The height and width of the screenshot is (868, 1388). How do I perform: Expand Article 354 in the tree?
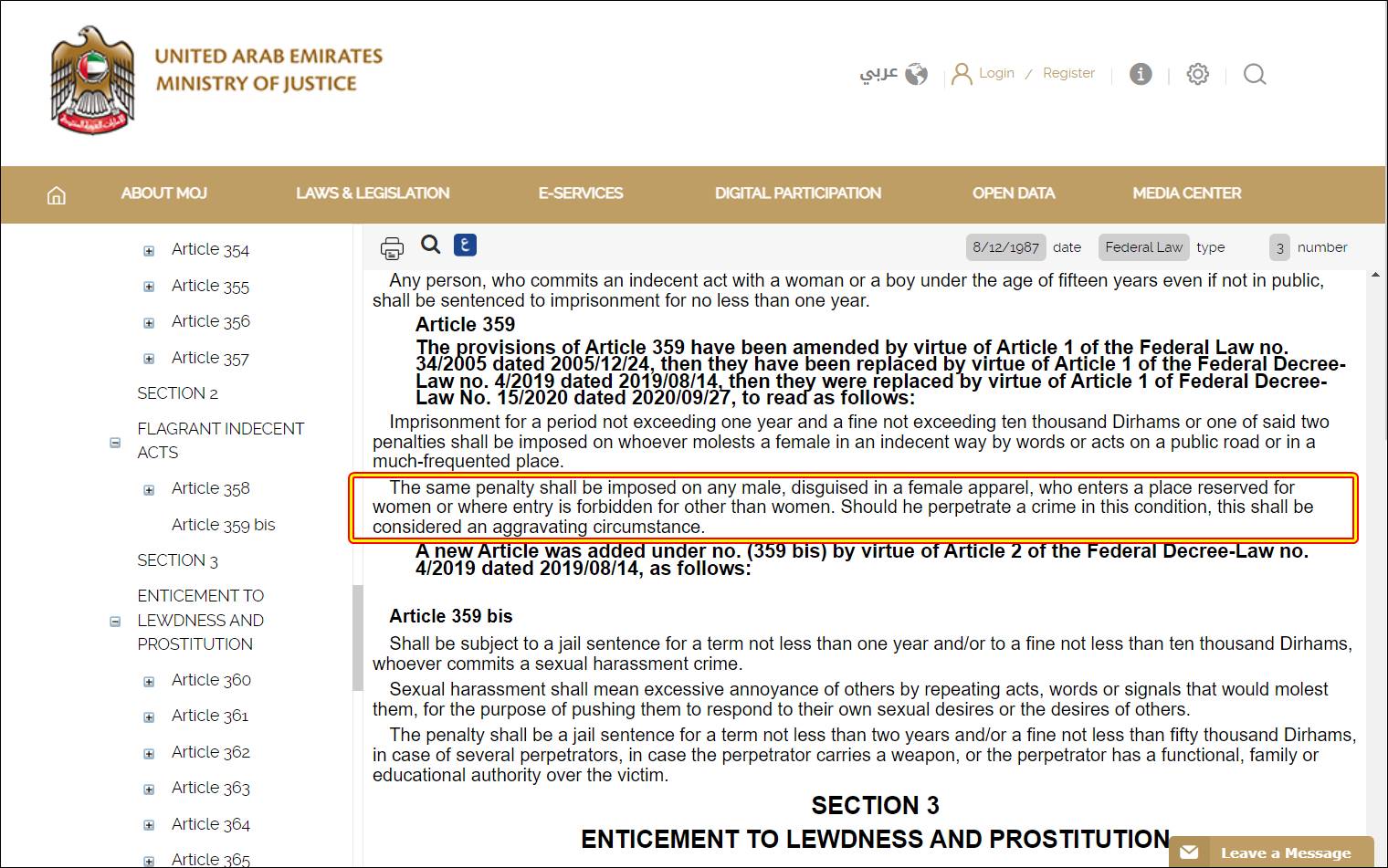pos(149,250)
